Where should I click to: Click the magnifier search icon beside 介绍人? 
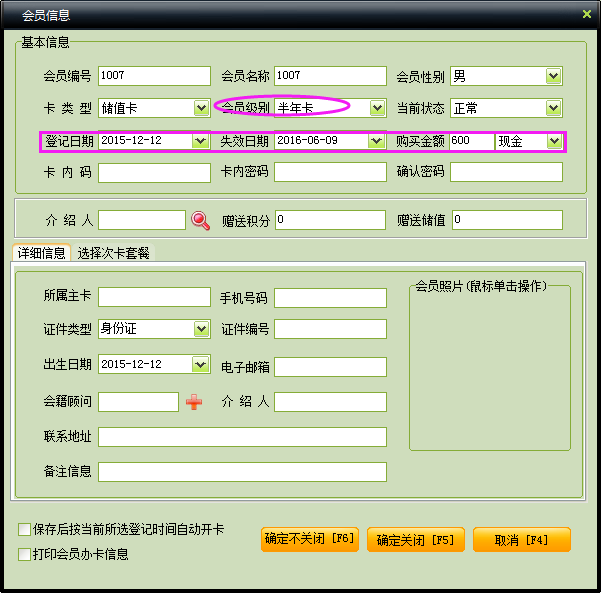click(x=200, y=220)
